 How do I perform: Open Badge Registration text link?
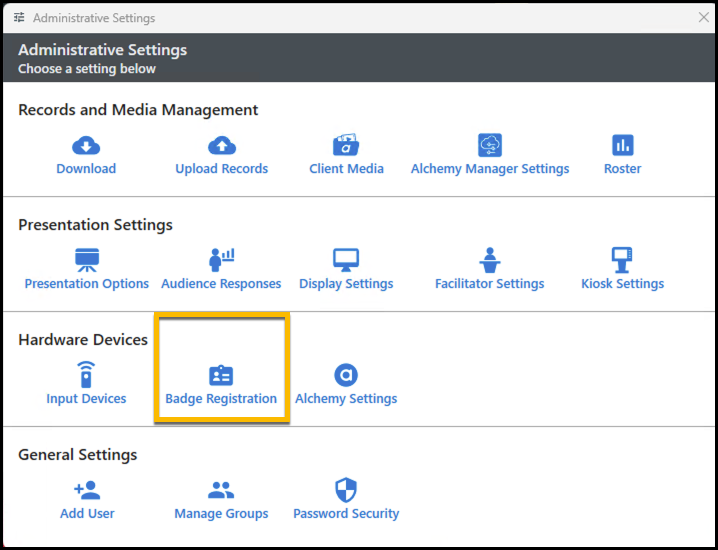point(221,399)
